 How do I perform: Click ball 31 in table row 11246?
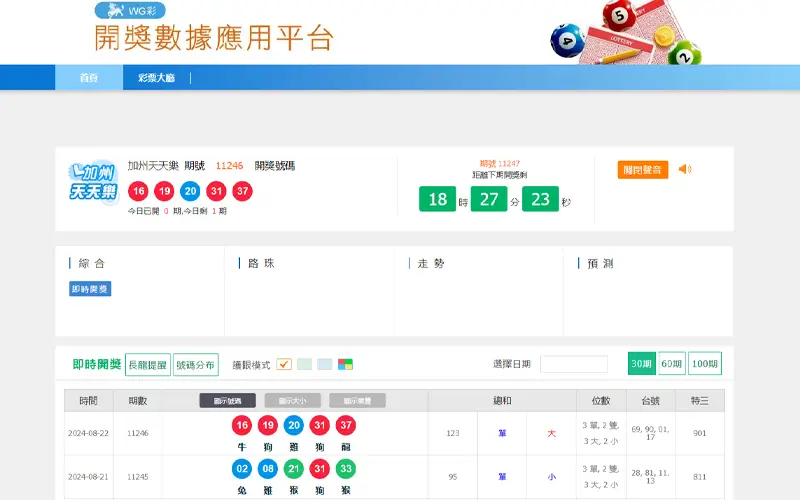click(x=320, y=425)
